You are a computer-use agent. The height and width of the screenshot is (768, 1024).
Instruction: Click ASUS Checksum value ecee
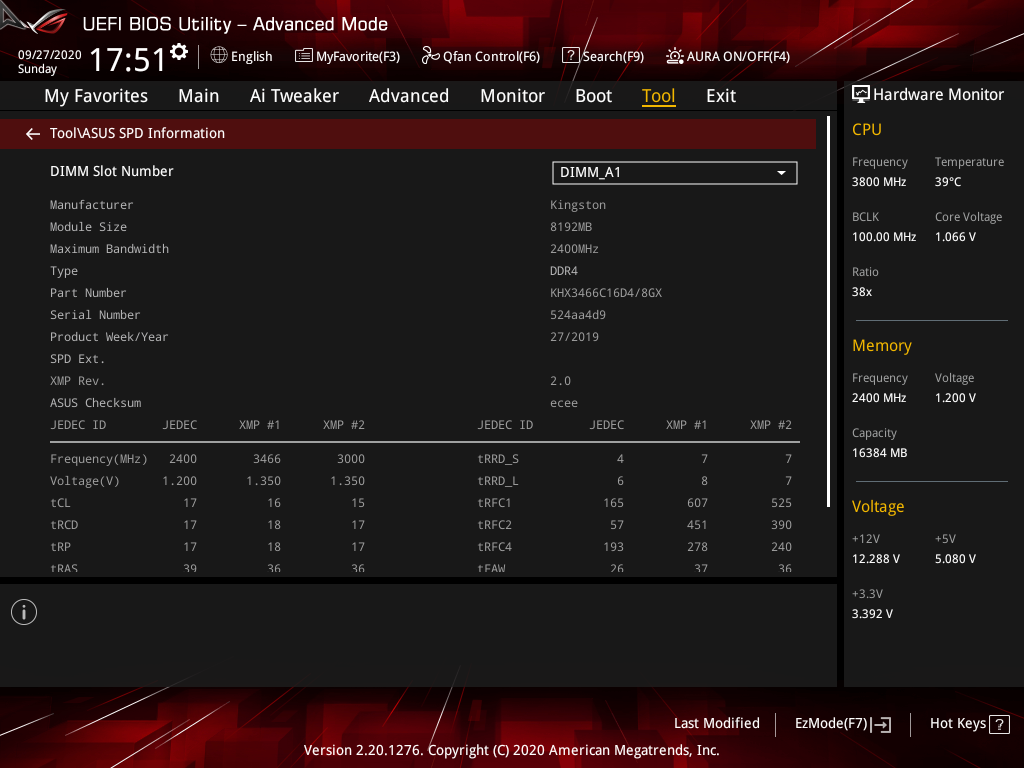564,403
